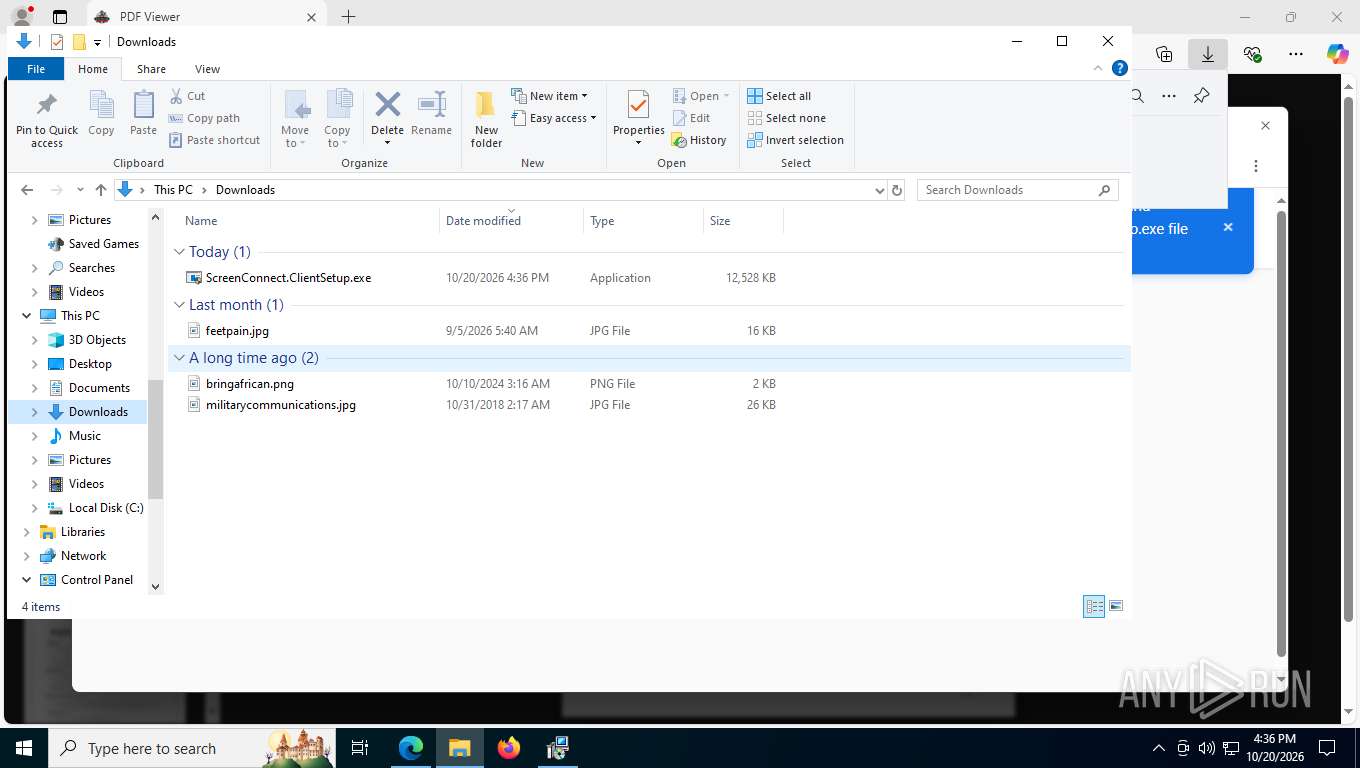Click the Paste ribbon icon
This screenshot has height=768, width=1360.
pos(143,104)
